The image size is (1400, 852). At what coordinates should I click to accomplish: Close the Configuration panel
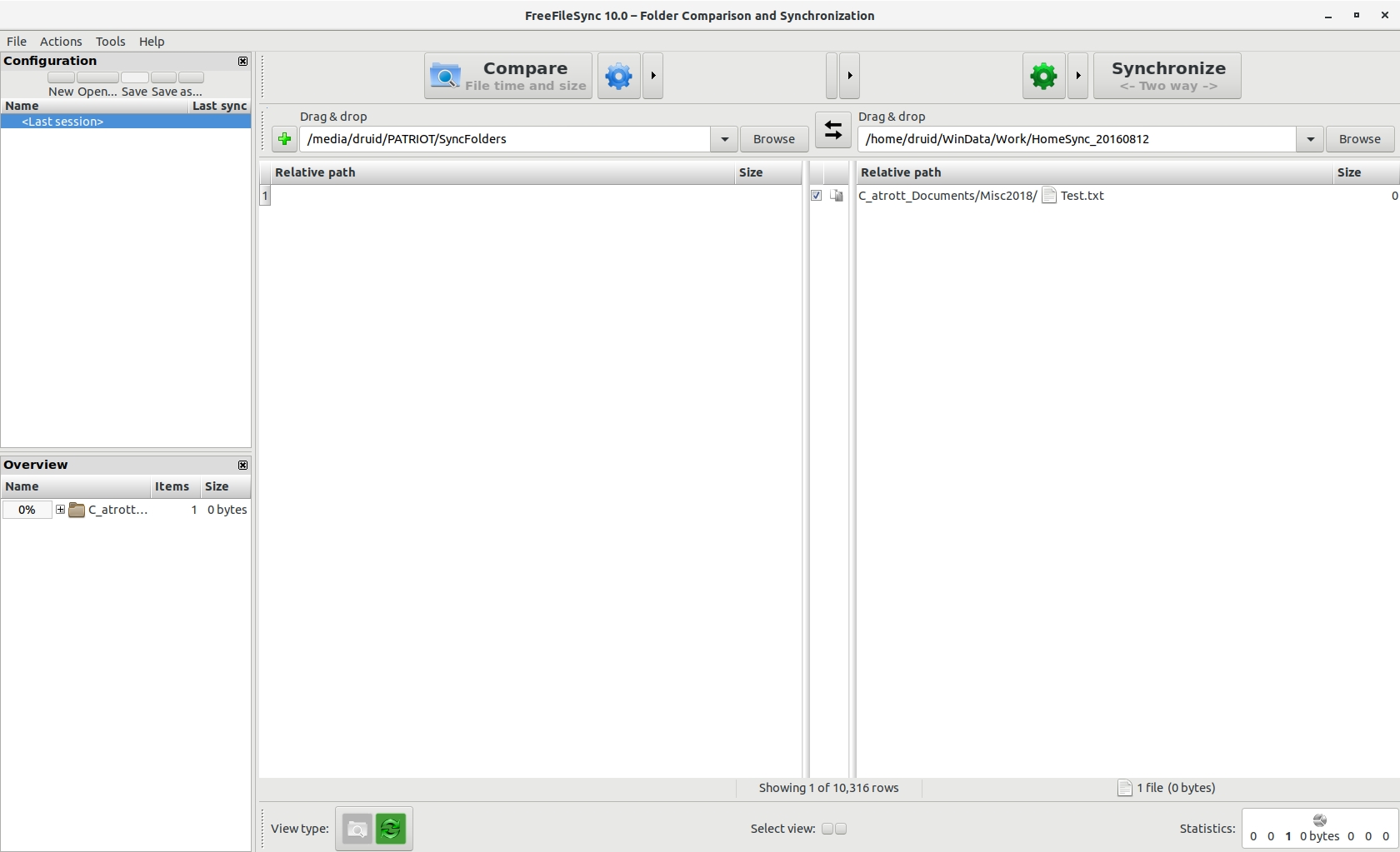(242, 61)
